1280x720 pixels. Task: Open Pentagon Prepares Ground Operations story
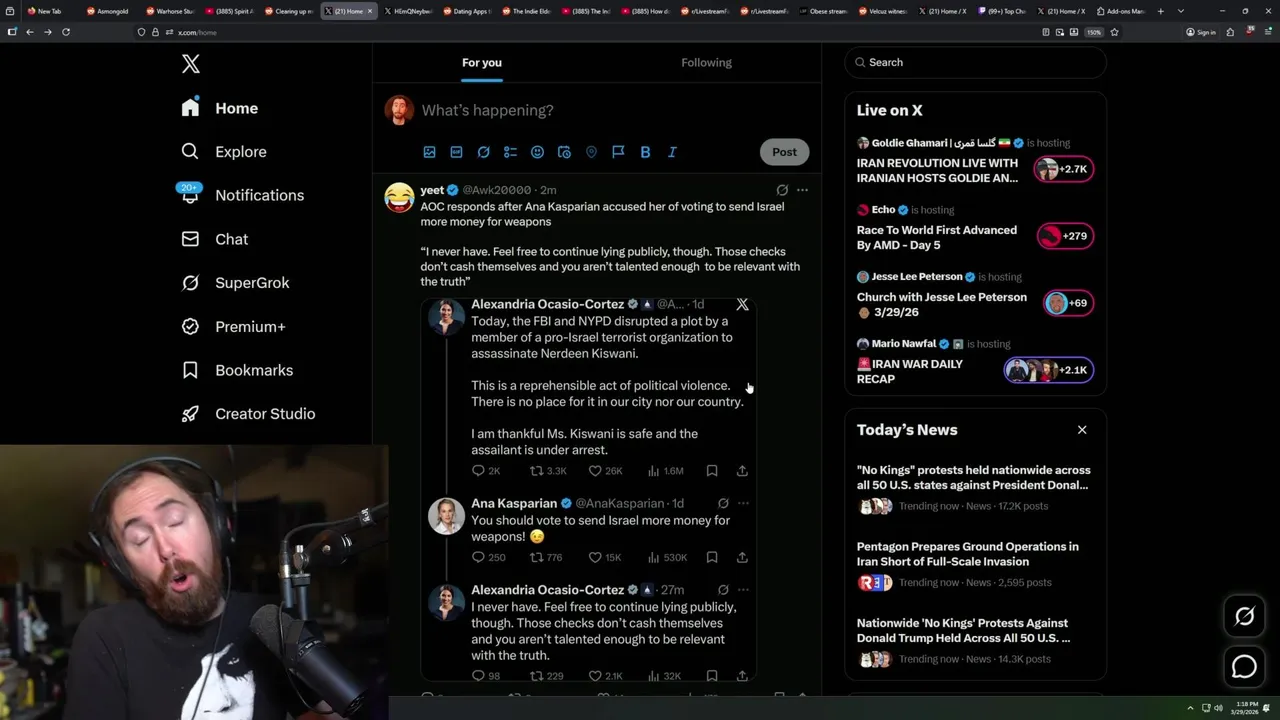click(975, 564)
